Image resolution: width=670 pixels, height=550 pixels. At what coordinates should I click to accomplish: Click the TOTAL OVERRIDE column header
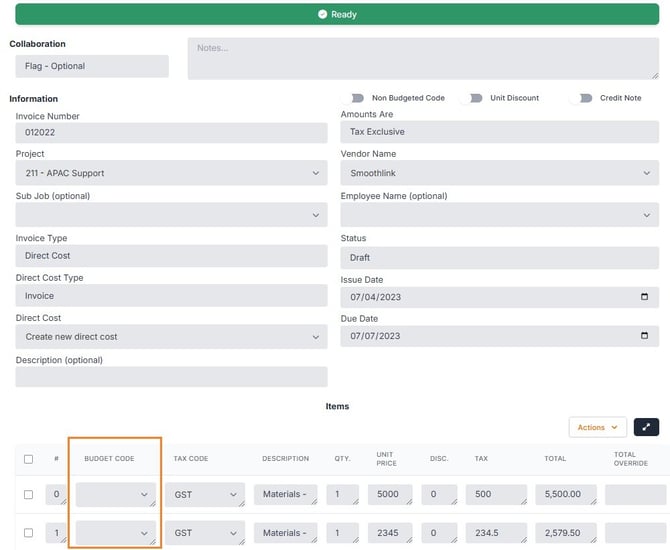(x=631, y=459)
